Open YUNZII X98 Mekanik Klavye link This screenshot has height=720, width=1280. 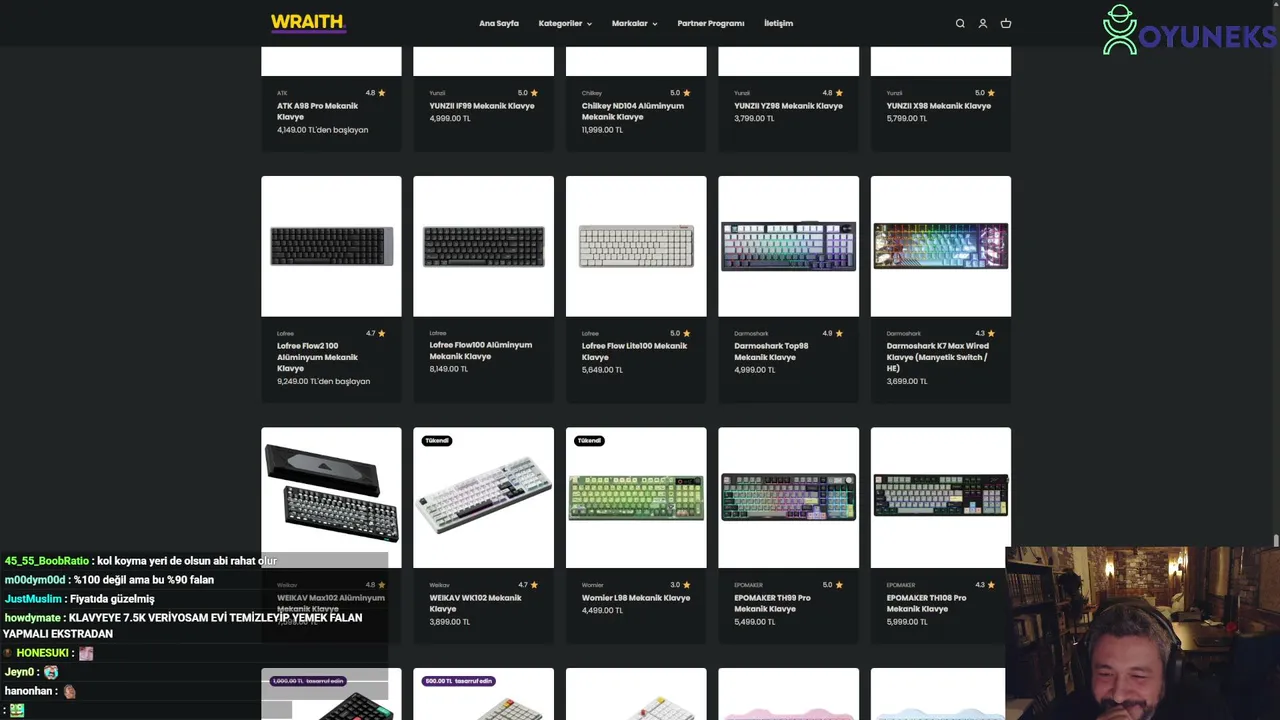coord(939,106)
